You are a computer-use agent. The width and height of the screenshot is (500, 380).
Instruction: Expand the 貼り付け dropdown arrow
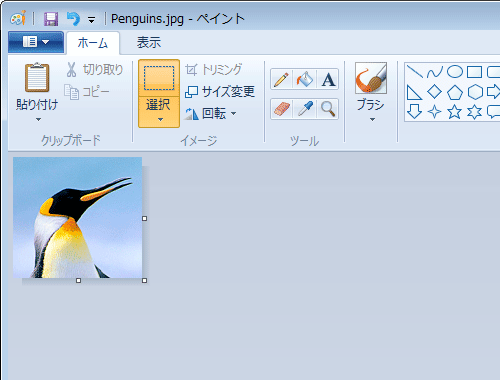click(x=38, y=119)
